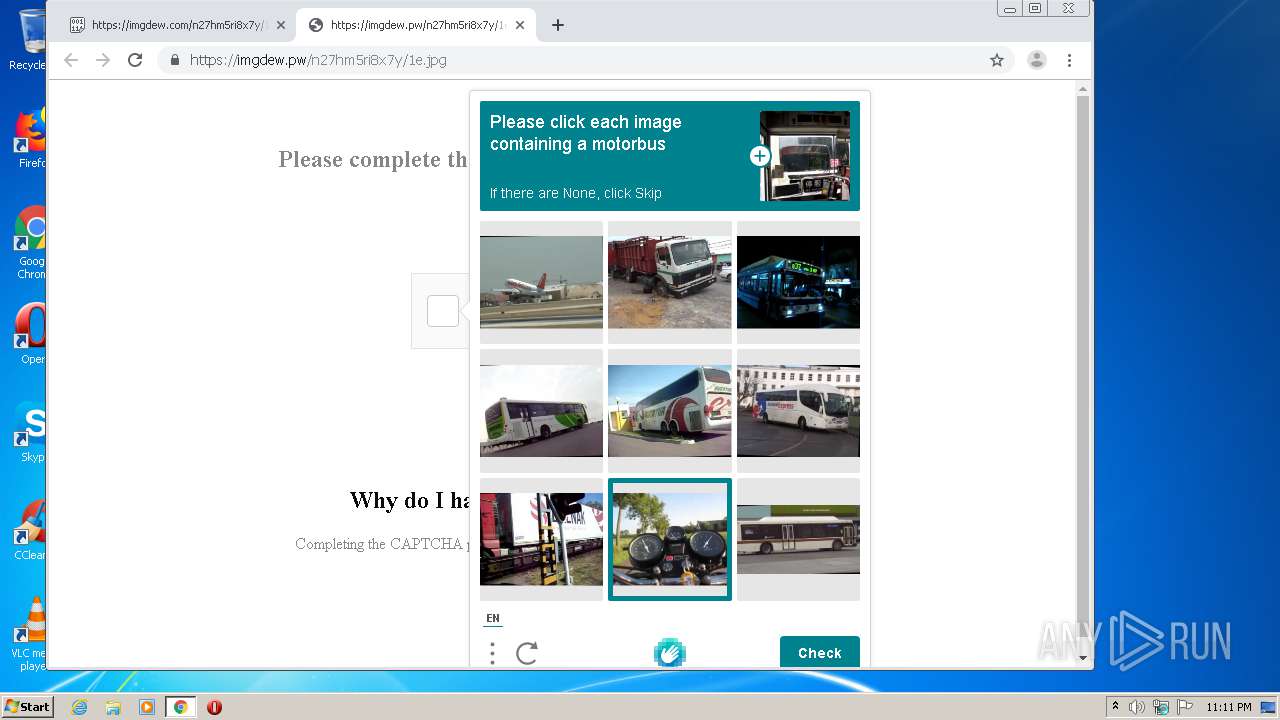
Task: Open File Explorer from the taskbar
Action: (x=113, y=707)
